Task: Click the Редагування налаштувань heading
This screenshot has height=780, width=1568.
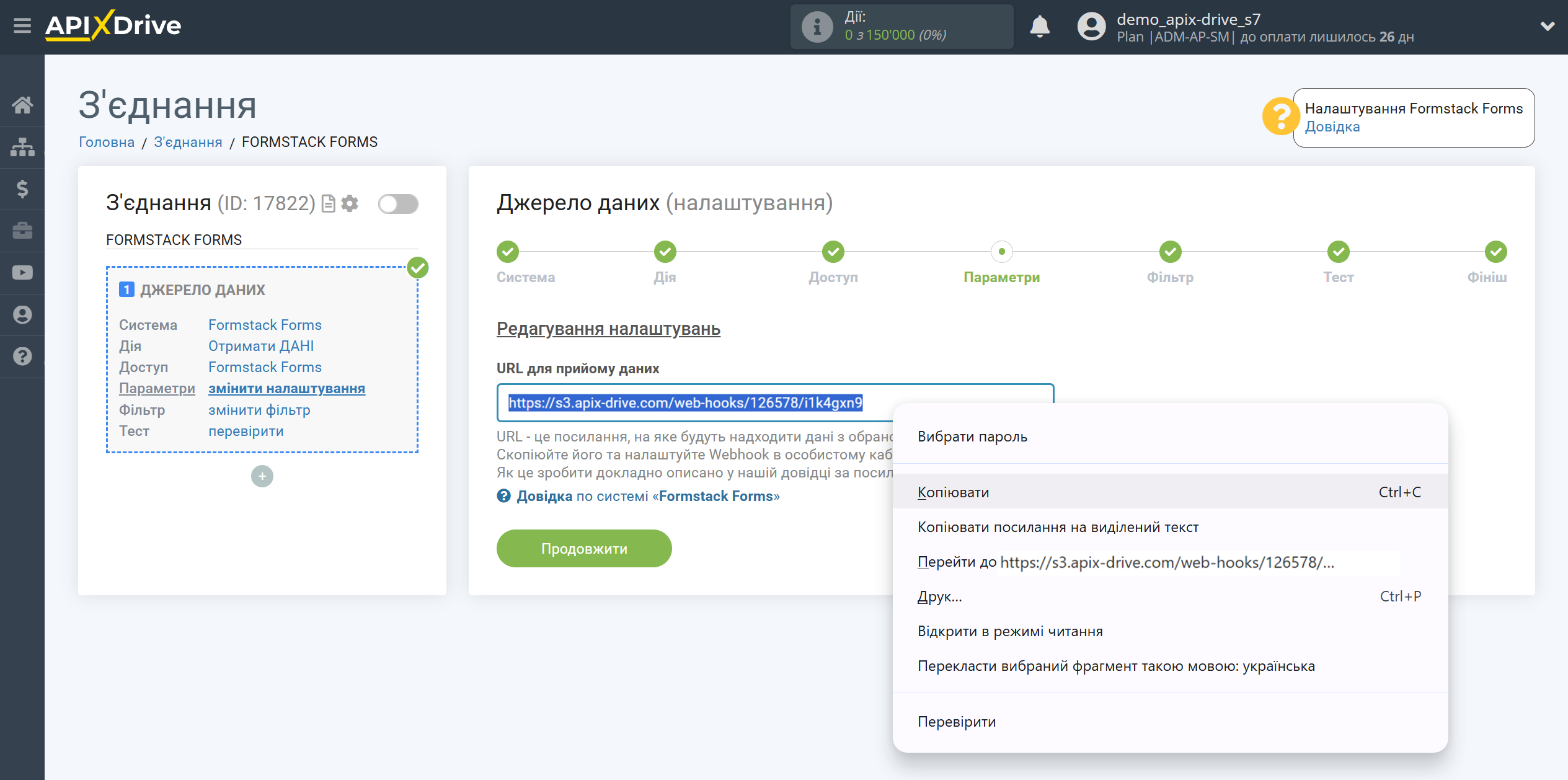Action: (x=608, y=329)
